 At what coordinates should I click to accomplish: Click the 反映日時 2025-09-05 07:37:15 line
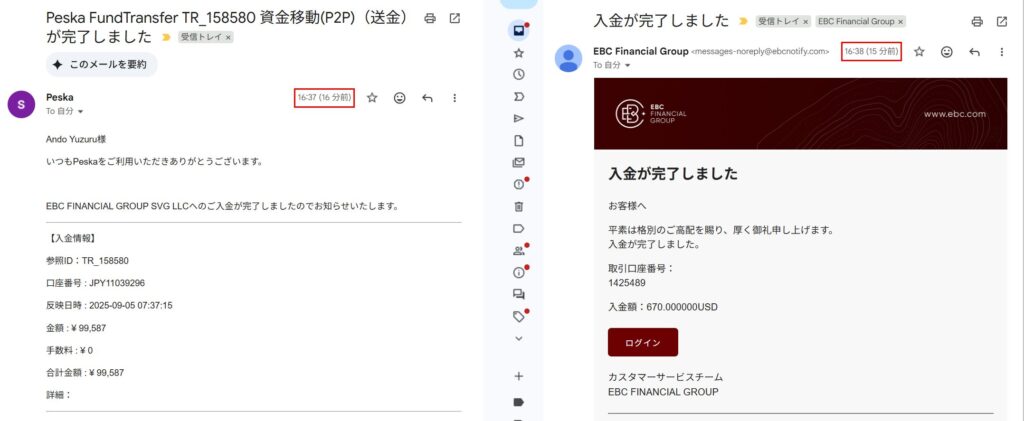point(109,305)
